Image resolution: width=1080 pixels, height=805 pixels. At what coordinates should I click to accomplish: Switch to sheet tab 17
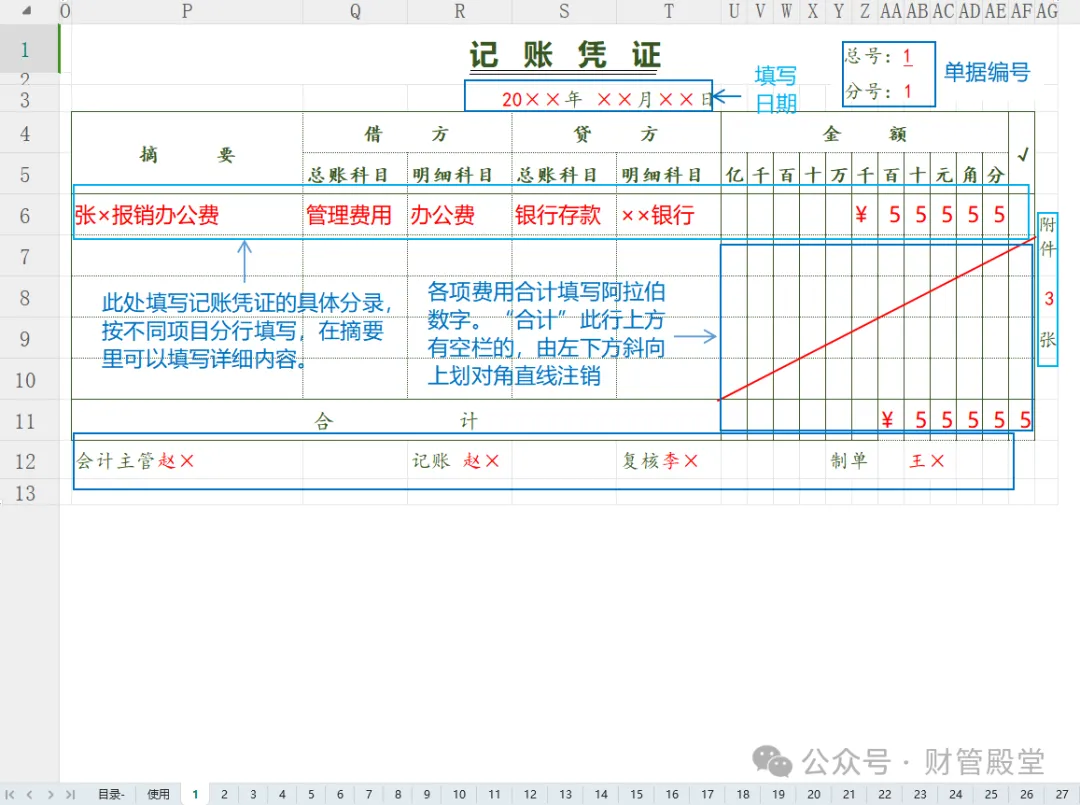707,794
